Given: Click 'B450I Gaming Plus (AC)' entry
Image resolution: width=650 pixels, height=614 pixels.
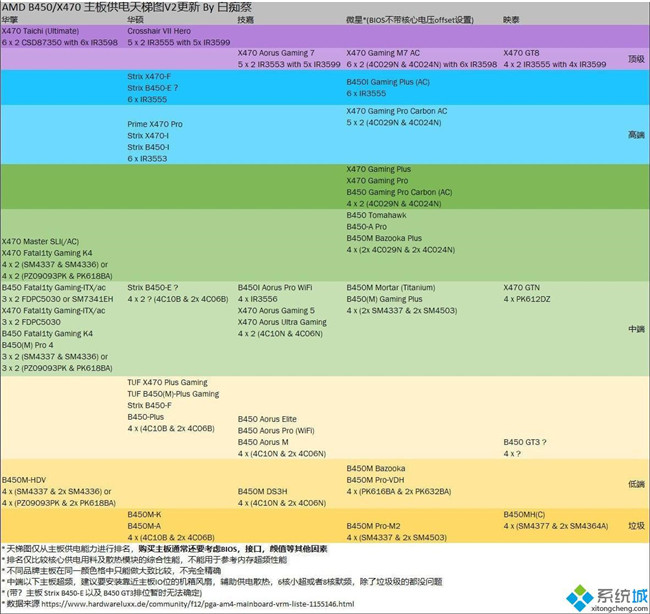Looking at the screenshot, I should click(x=388, y=82).
